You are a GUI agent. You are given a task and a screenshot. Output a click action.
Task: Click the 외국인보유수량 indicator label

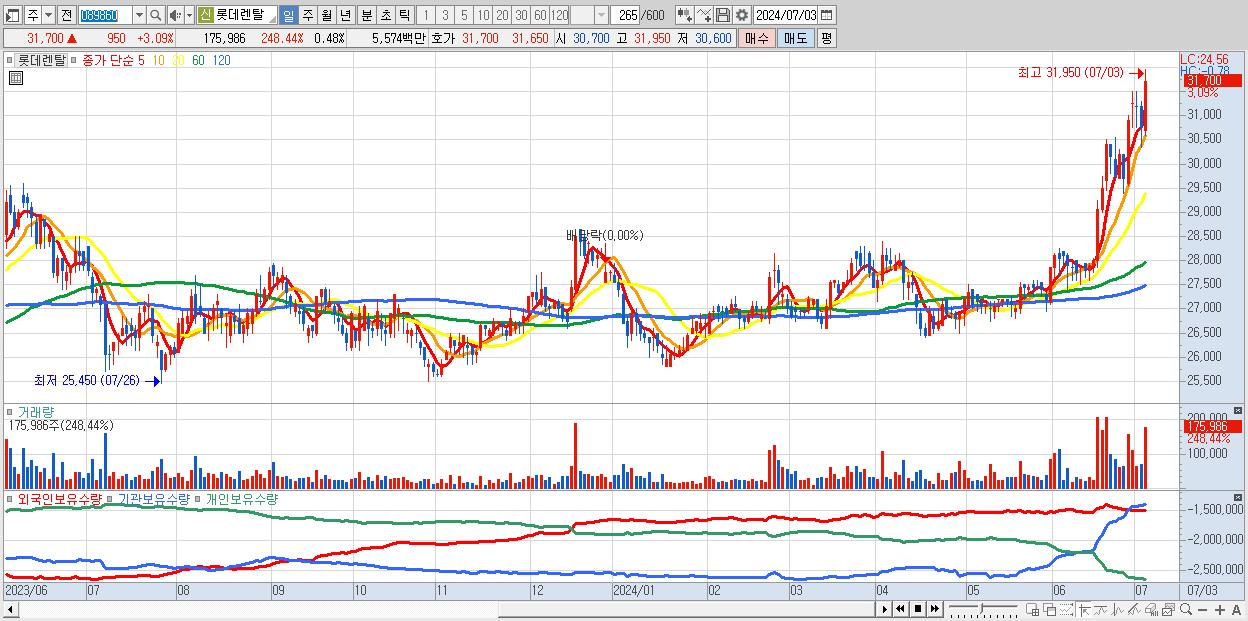coord(60,498)
